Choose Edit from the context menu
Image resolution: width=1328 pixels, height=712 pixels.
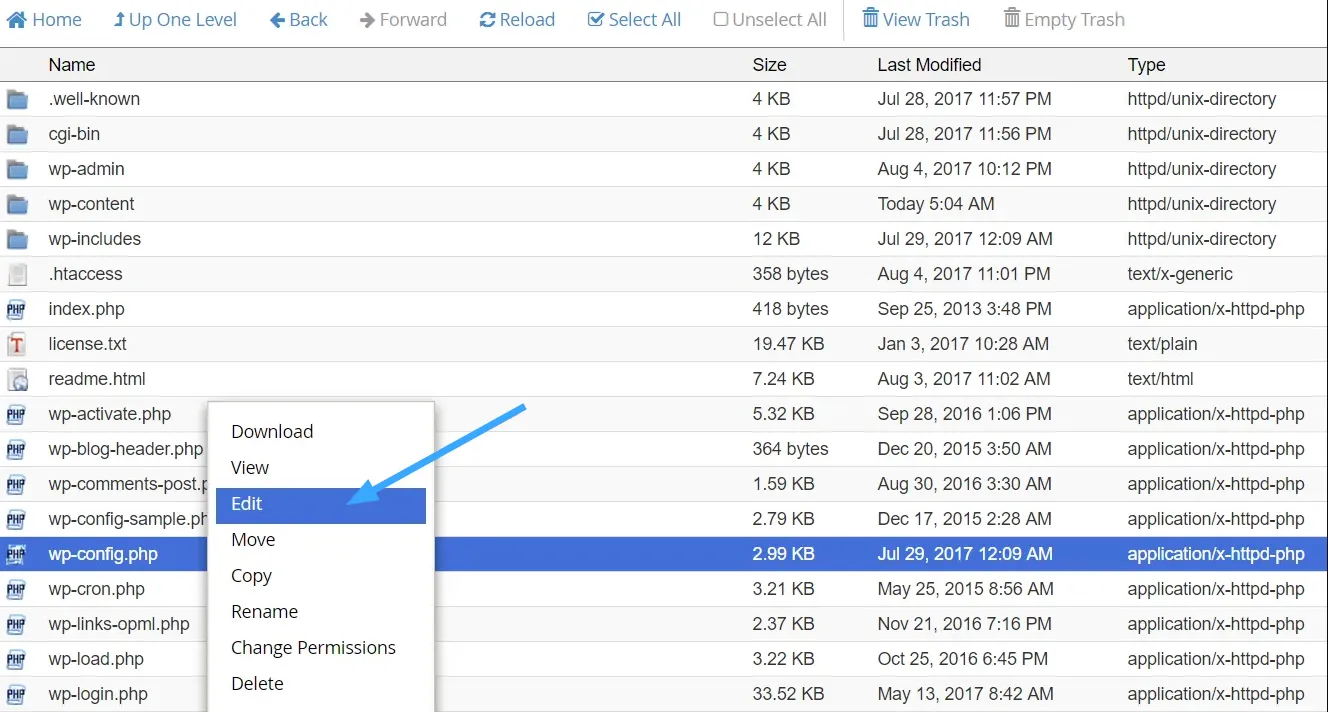247,504
